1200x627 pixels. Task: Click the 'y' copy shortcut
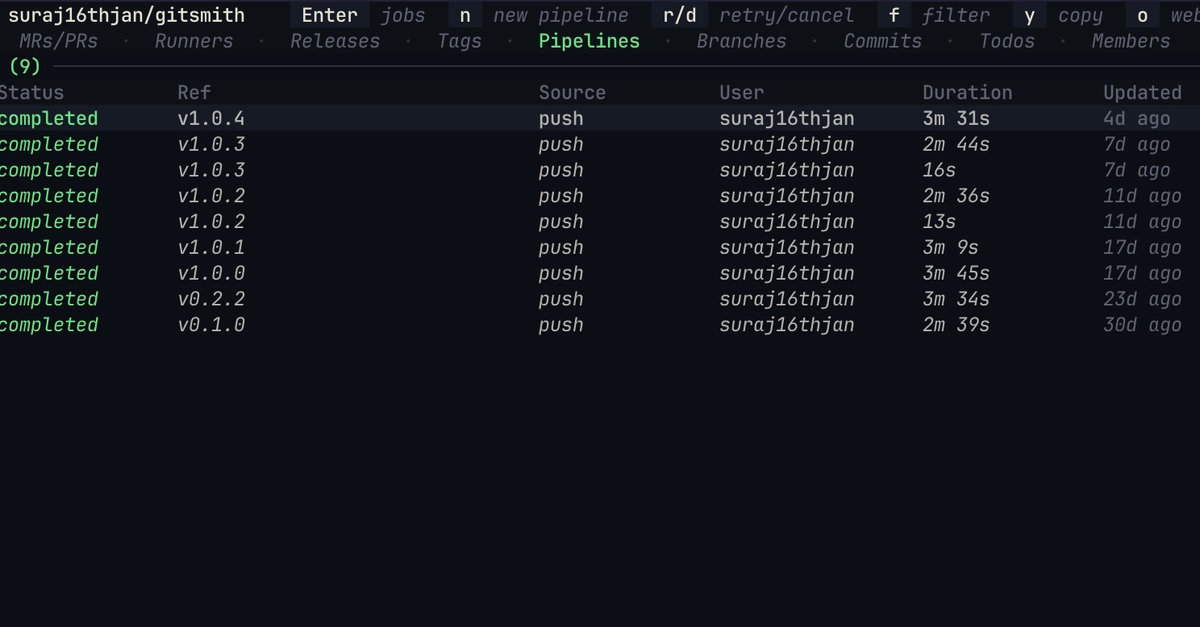[x=1058, y=15]
